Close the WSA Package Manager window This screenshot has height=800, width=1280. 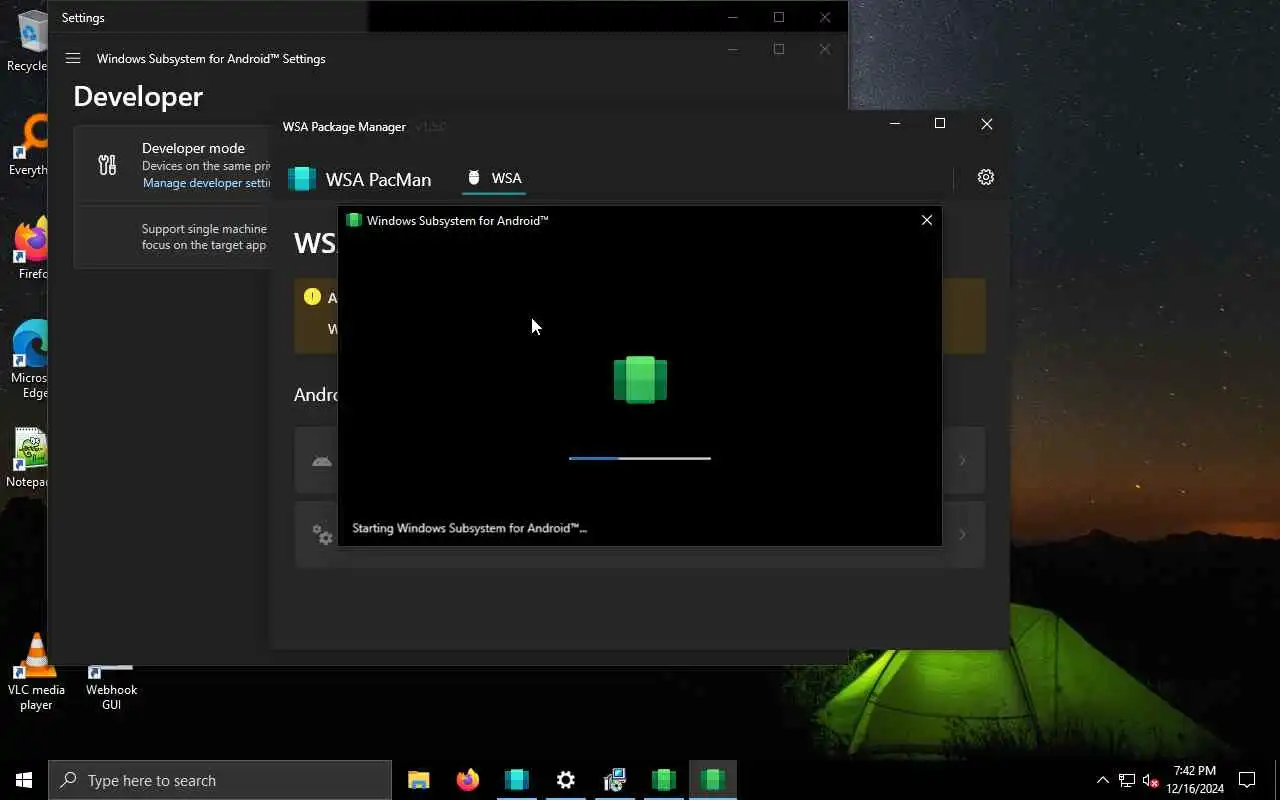tap(986, 124)
